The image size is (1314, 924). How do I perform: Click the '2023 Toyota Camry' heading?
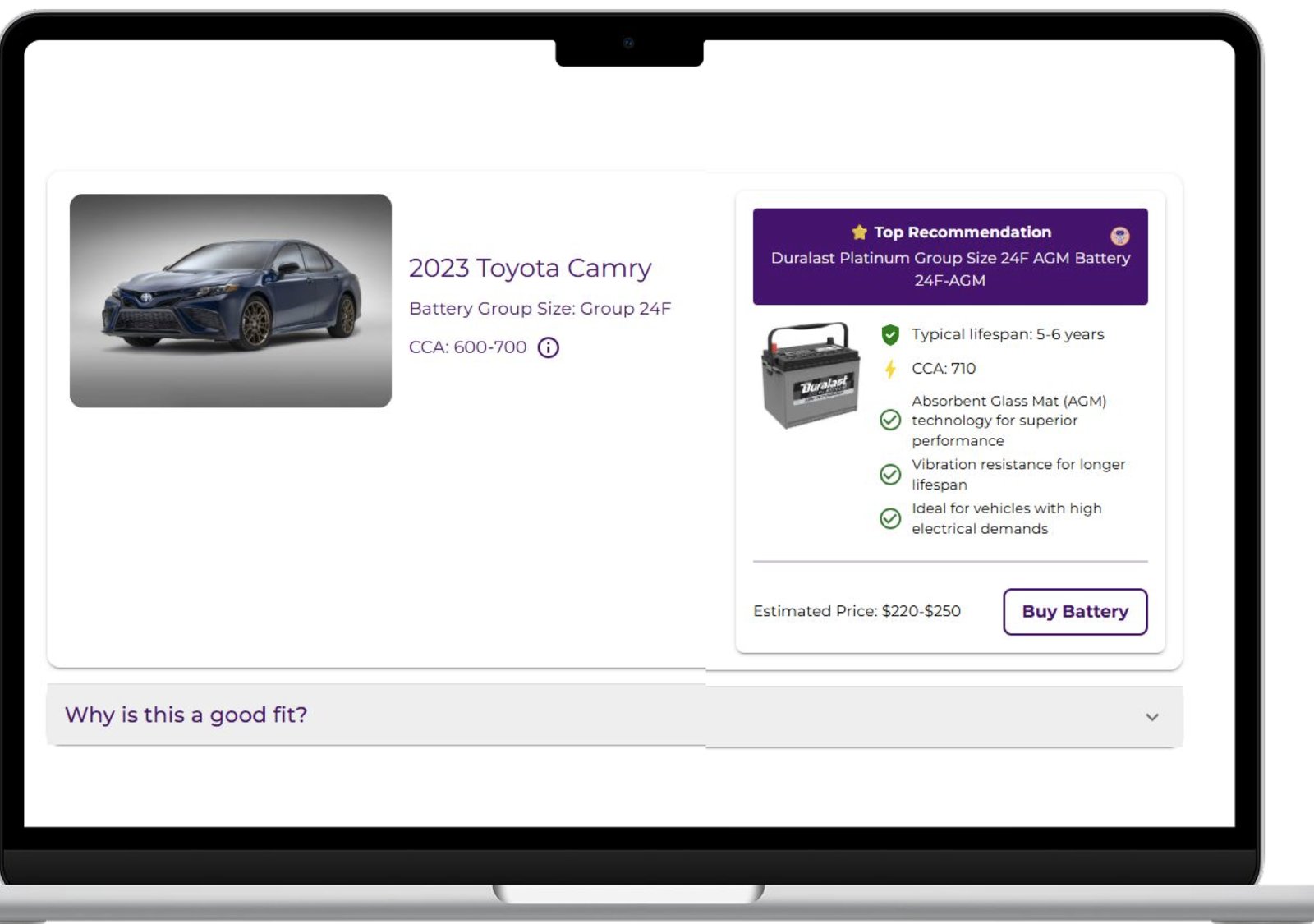[x=531, y=268]
